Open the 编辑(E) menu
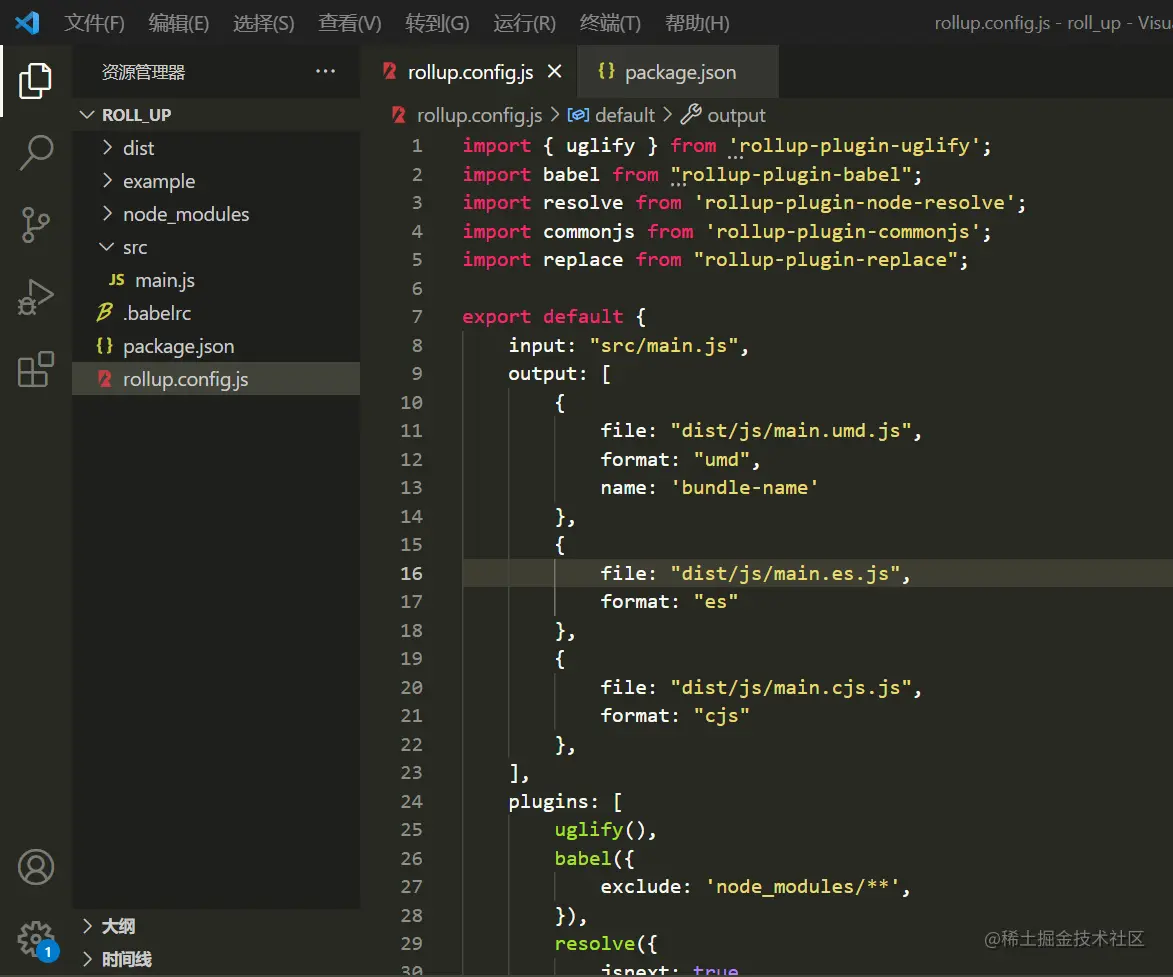Viewport: 1173px width, 977px height. pyautogui.click(x=179, y=23)
